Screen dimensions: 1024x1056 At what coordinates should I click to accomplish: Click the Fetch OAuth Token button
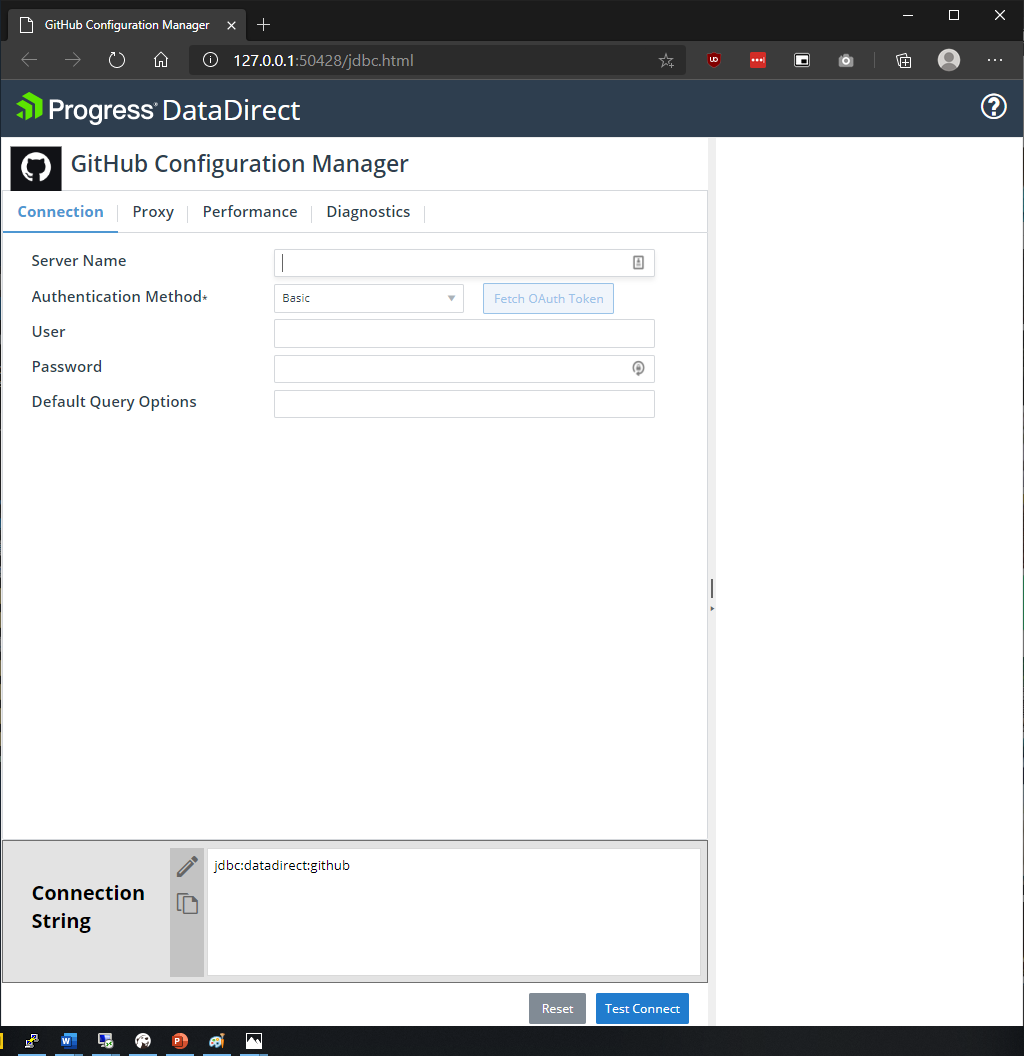(x=548, y=298)
